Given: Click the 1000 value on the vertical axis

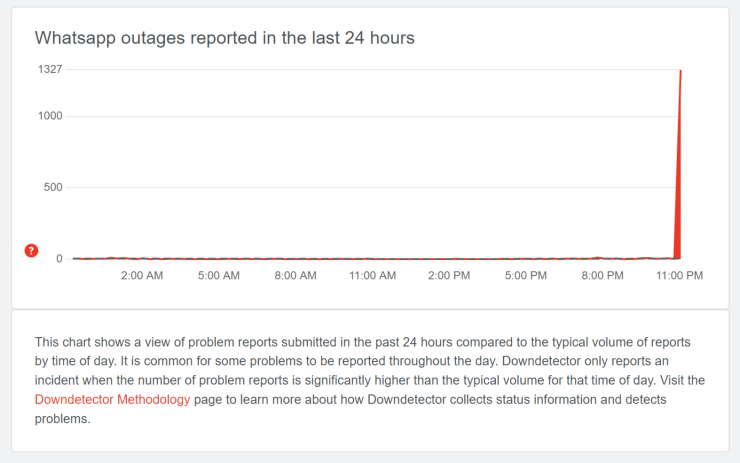Looking at the screenshot, I should 50,116.
